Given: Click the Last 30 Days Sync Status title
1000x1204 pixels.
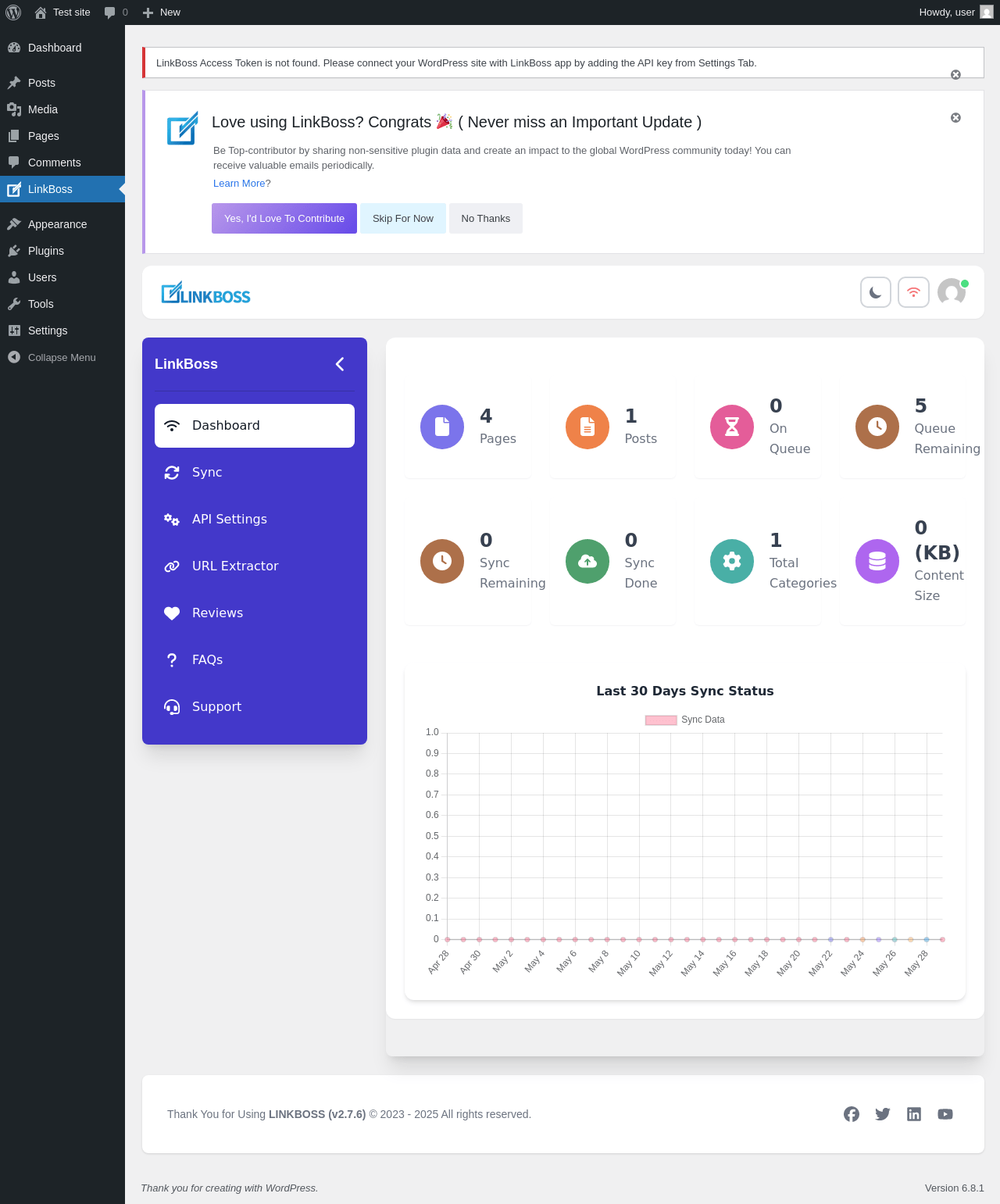Looking at the screenshot, I should click(x=685, y=691).
